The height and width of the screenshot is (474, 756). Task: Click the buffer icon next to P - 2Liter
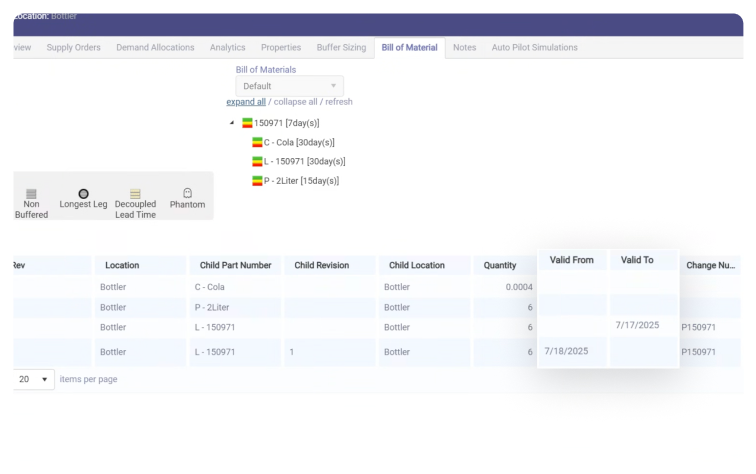coord(257,181)
